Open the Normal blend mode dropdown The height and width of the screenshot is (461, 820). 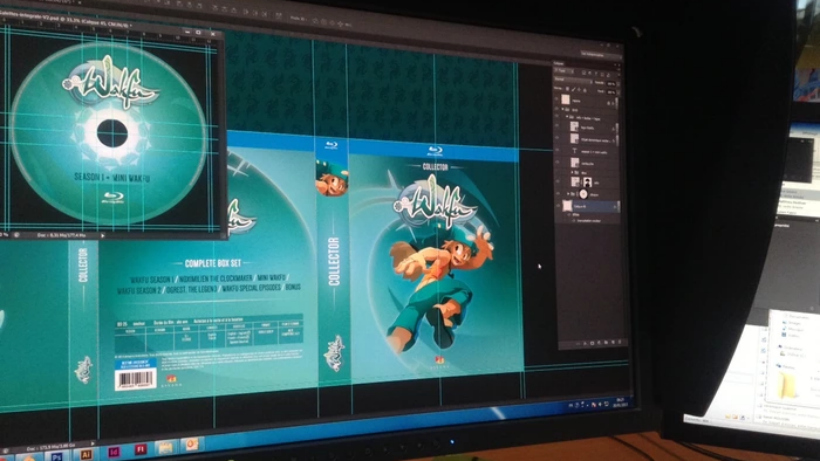pyautogui.click(x=573, y=79)
